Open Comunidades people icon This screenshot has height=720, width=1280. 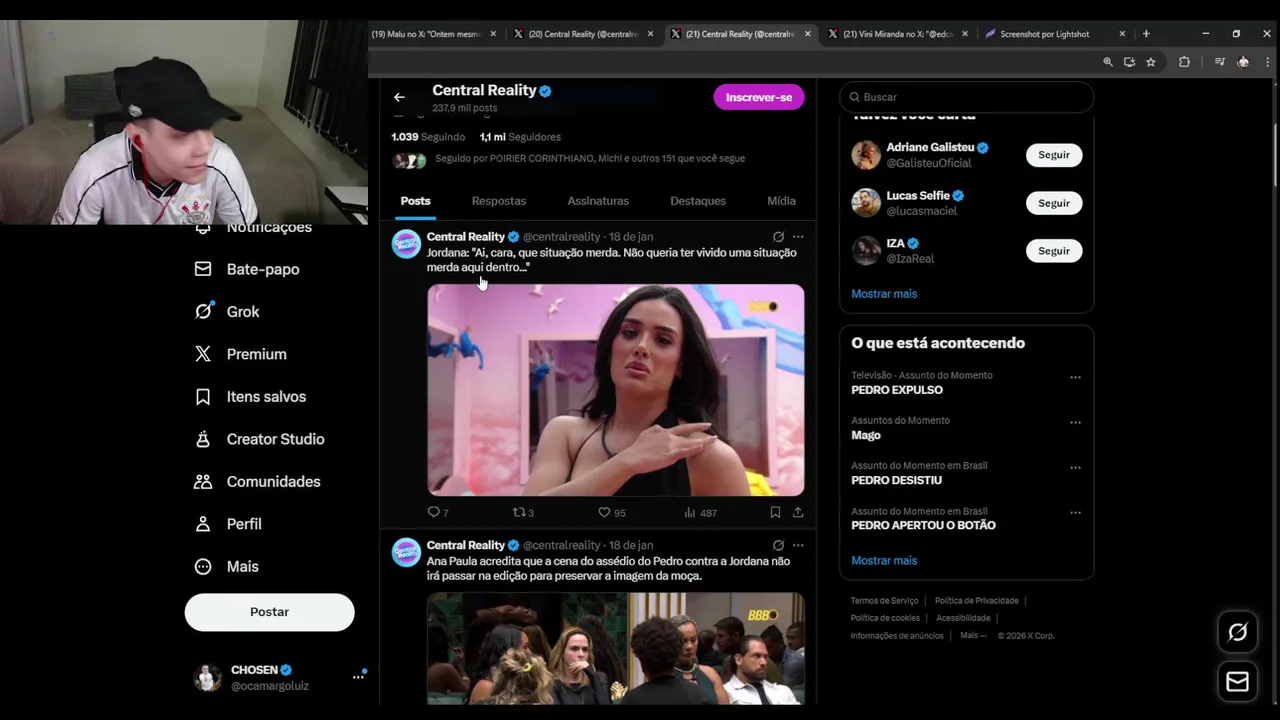tap(203, 481)
